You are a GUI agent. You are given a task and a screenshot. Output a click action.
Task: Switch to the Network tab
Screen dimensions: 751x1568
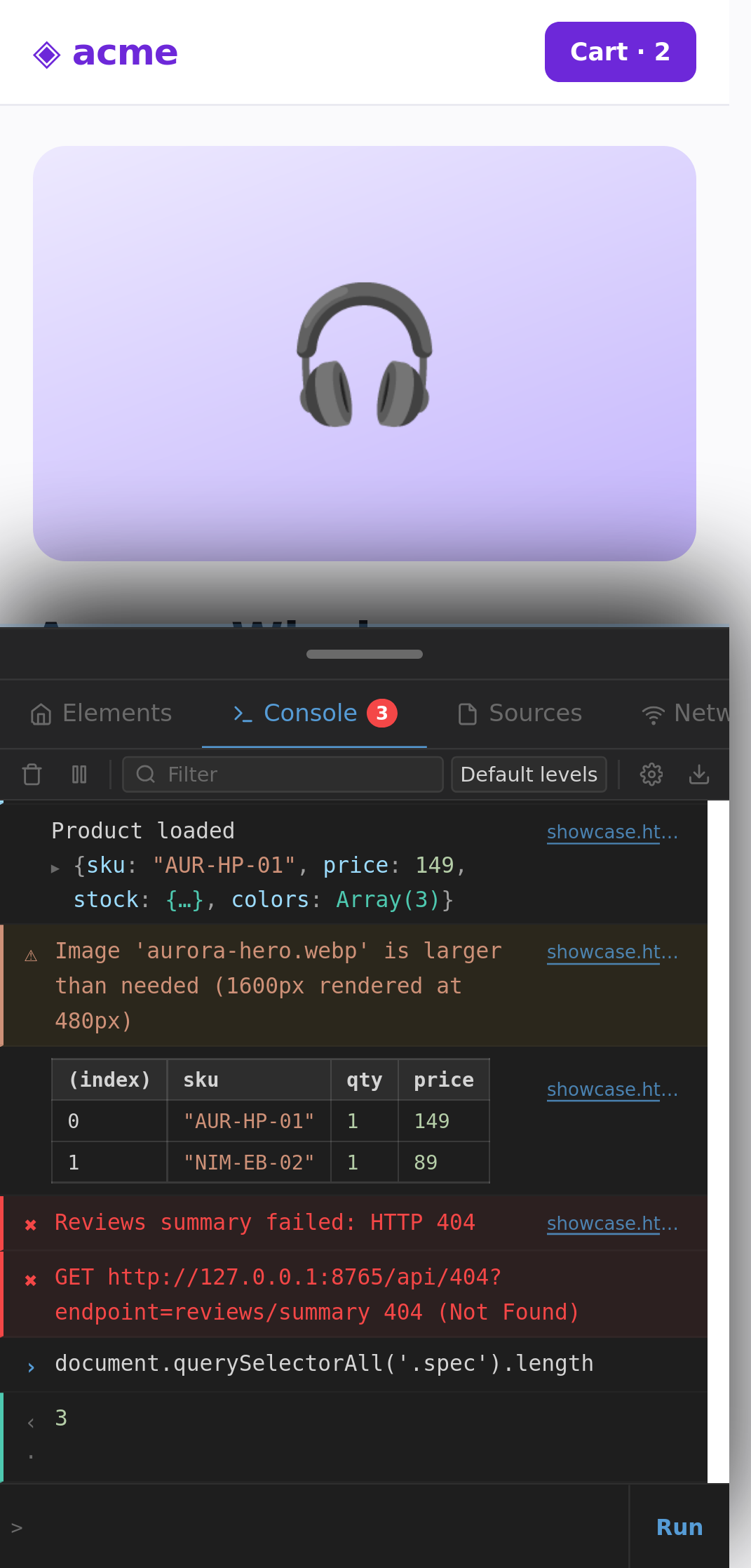click(685, 713)
